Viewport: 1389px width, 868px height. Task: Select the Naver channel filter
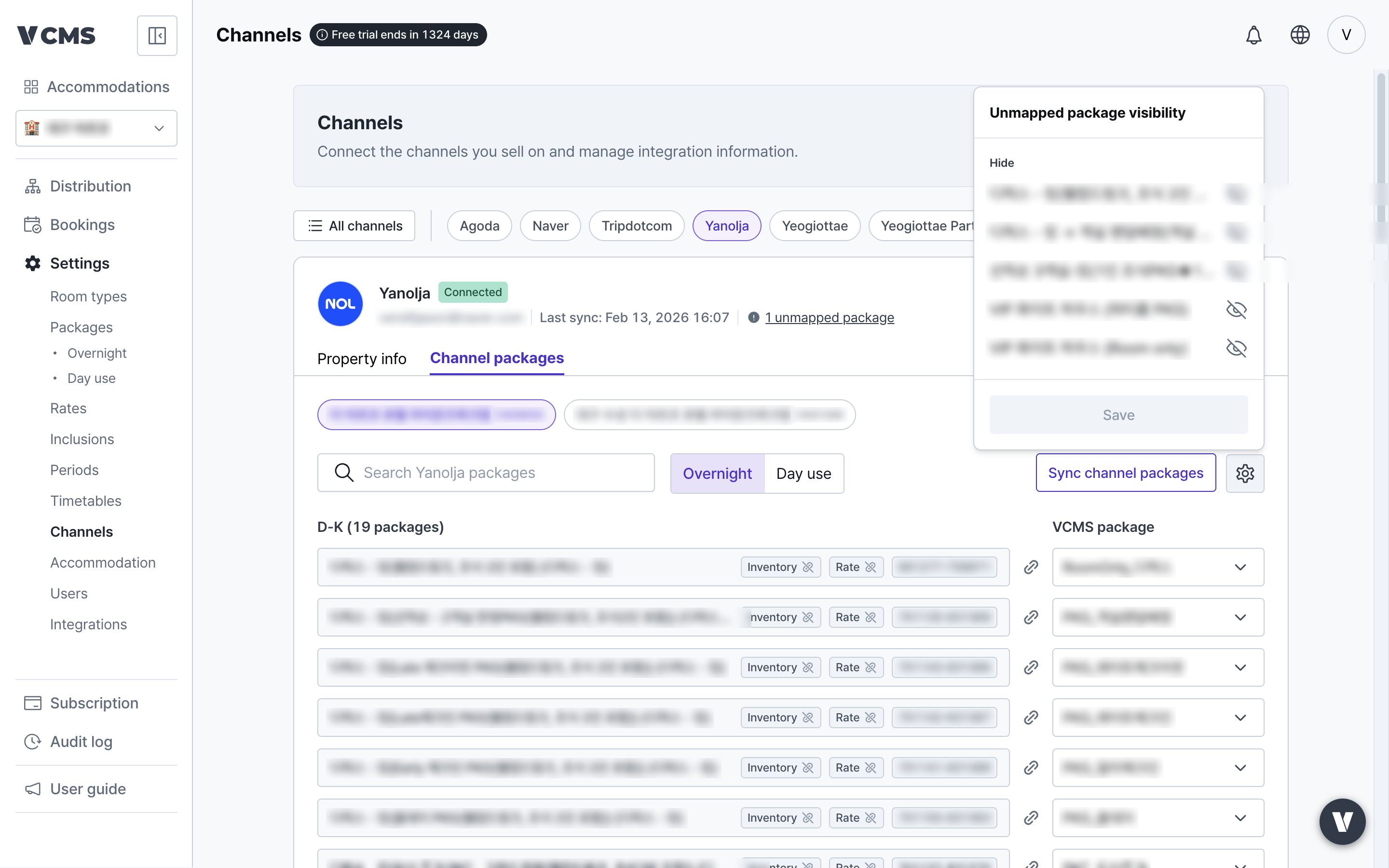pyautogui.click(x=550, y=226)
